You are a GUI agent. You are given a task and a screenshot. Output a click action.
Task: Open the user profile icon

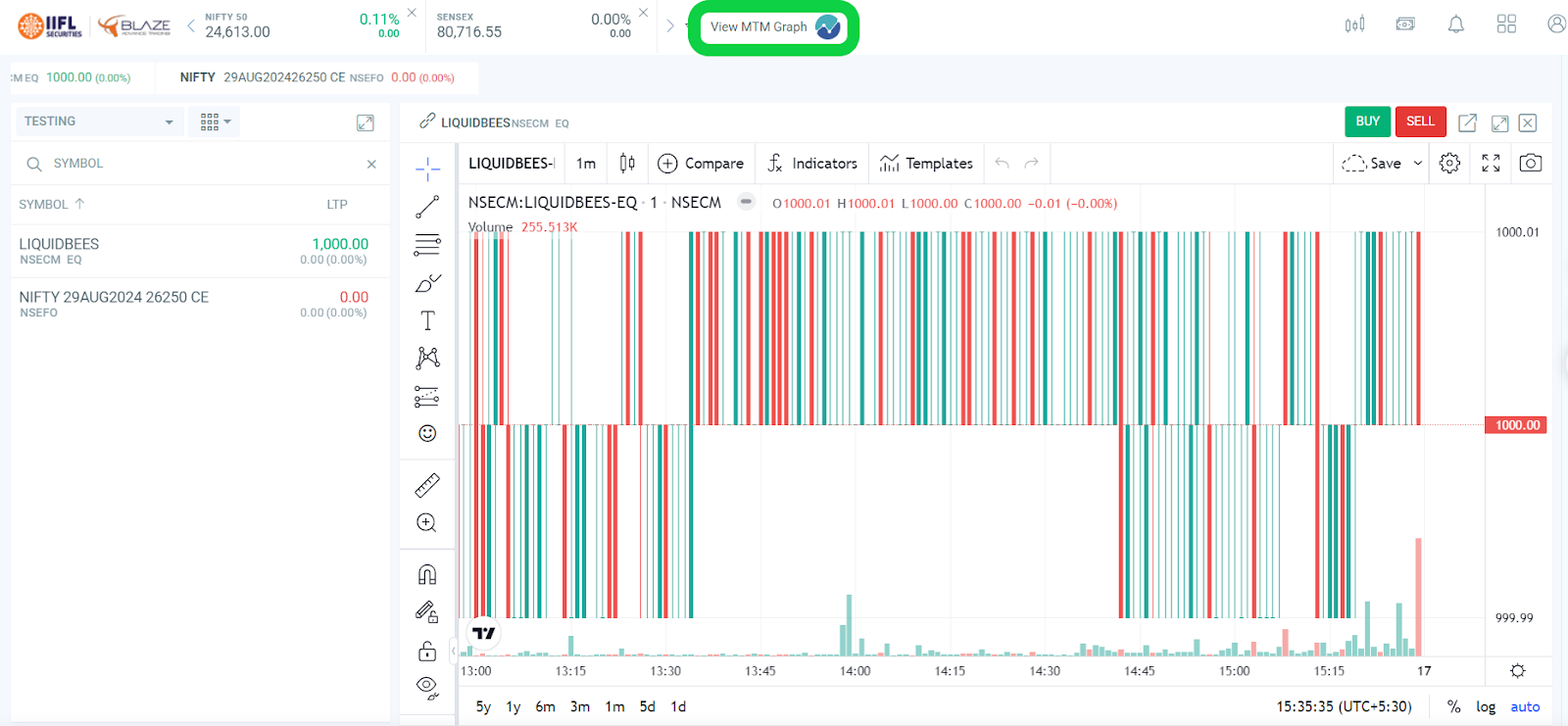[x=1556, y=24]
